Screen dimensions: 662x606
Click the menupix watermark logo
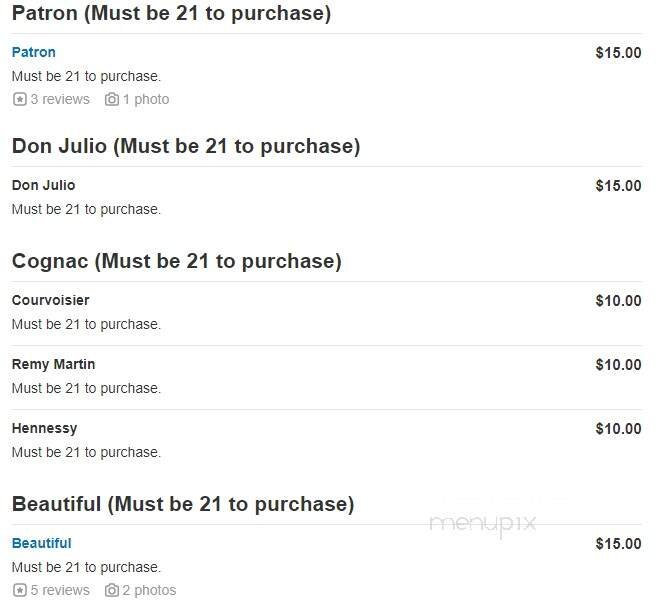pyautogui.click(x=483, y=523)
